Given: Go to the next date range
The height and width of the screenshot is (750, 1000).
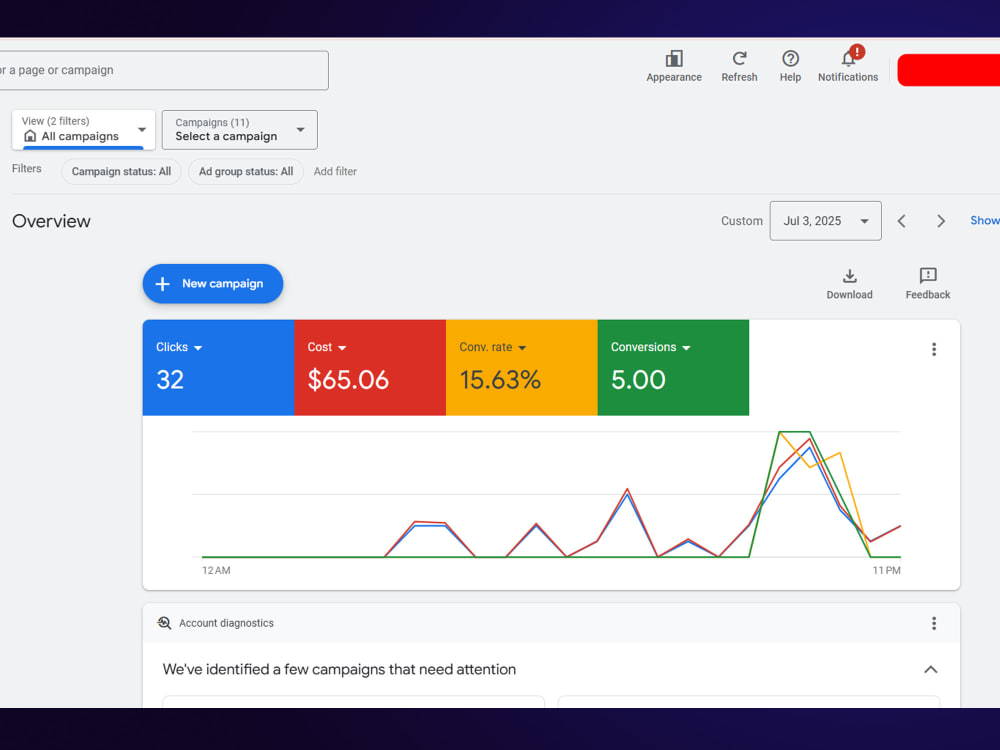Looking at the screenshot, I should click(941, 221).
